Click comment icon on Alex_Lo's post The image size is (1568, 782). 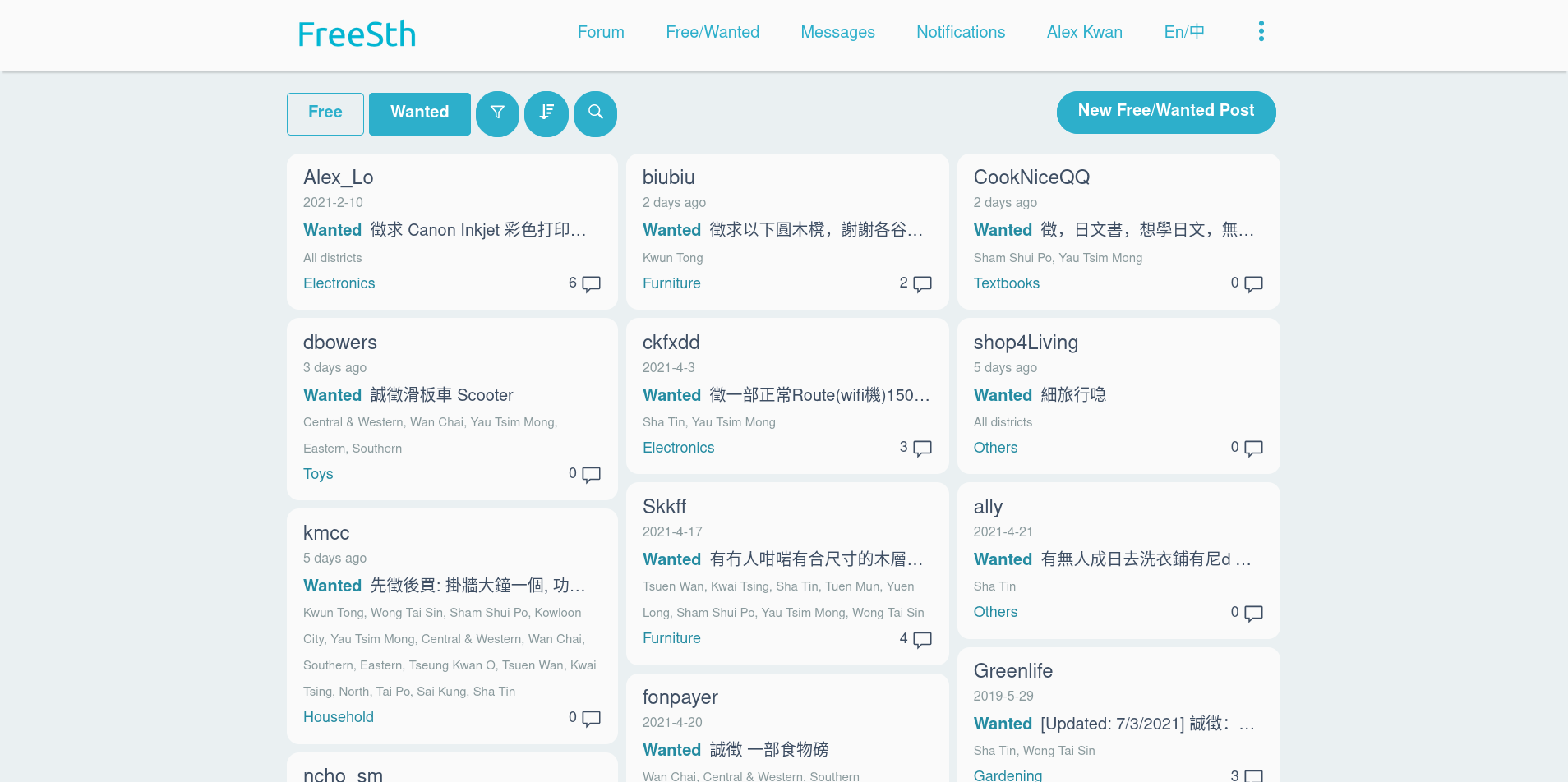591,284
